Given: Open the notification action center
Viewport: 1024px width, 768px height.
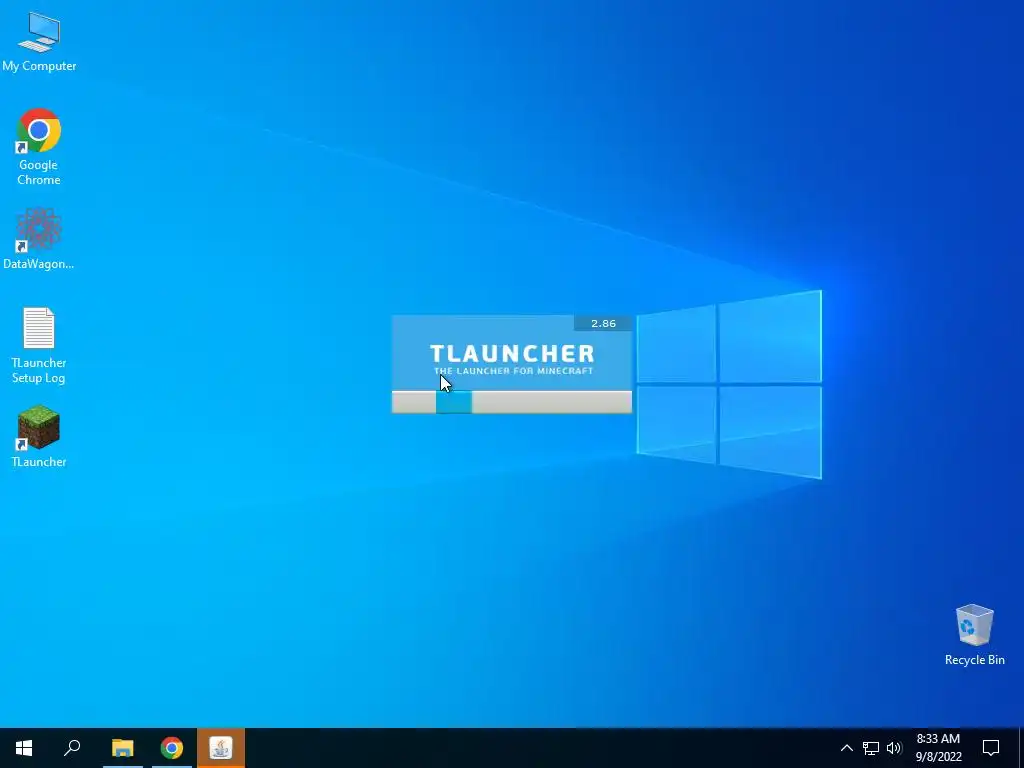Looking at the screenshot, I should point(991,748).
